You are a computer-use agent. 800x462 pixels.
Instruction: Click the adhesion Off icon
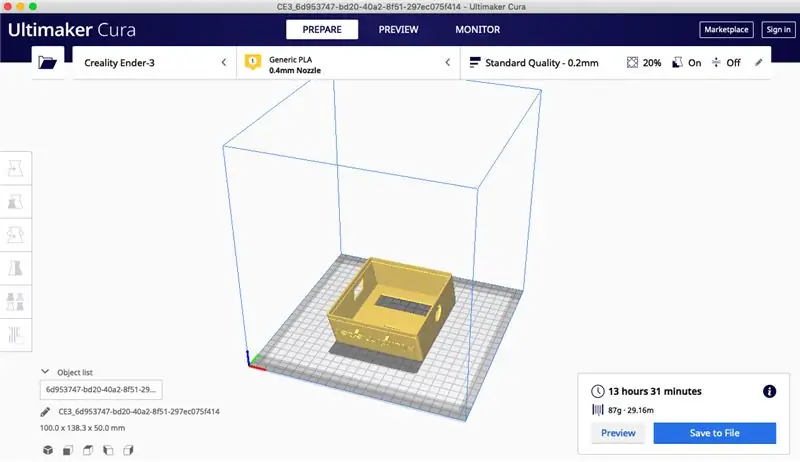click(716, 62)
